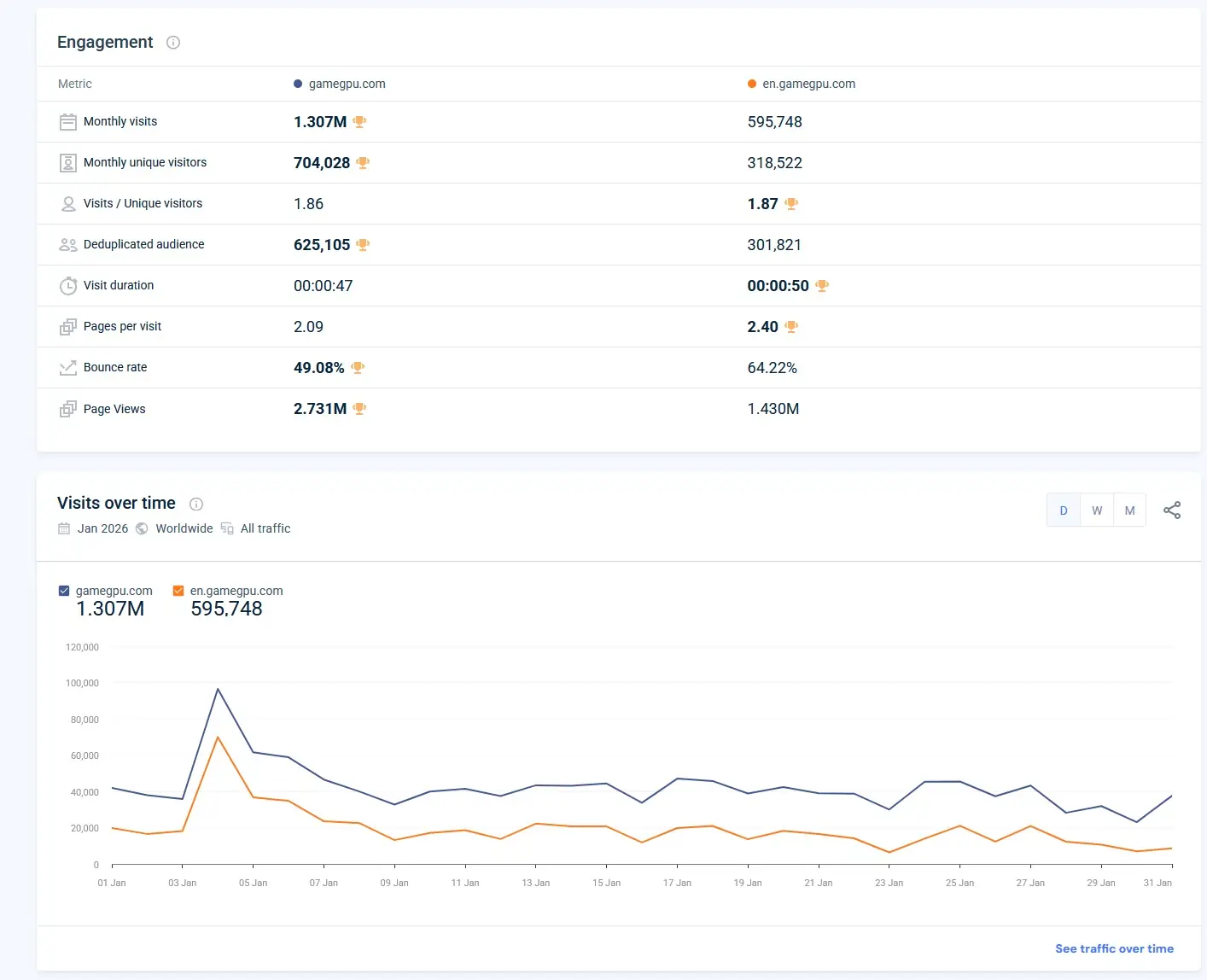Select the 318,522 unique visitors value

click(775, 163)
